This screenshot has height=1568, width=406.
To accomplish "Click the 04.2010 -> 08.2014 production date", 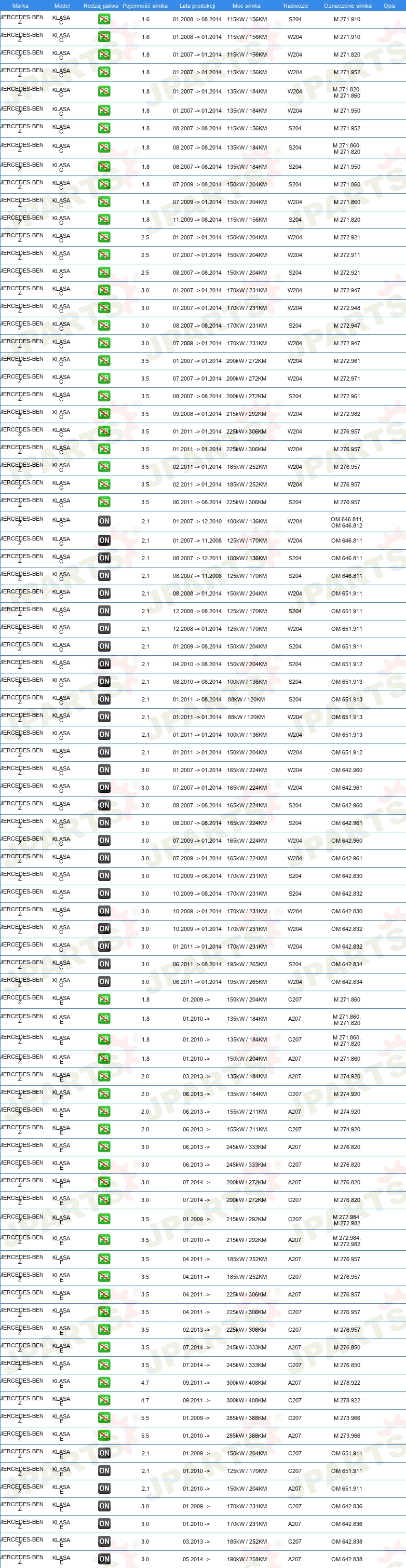I will click(x=197, y=664).
